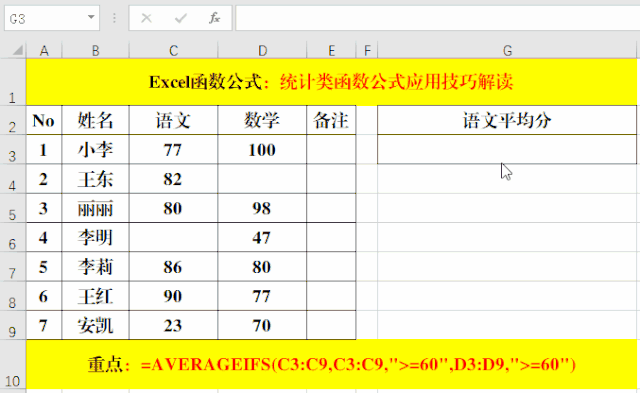640x393 pixels.
Task: Click 丽丽's 数学 score 98
Action: tap(262, 208)
